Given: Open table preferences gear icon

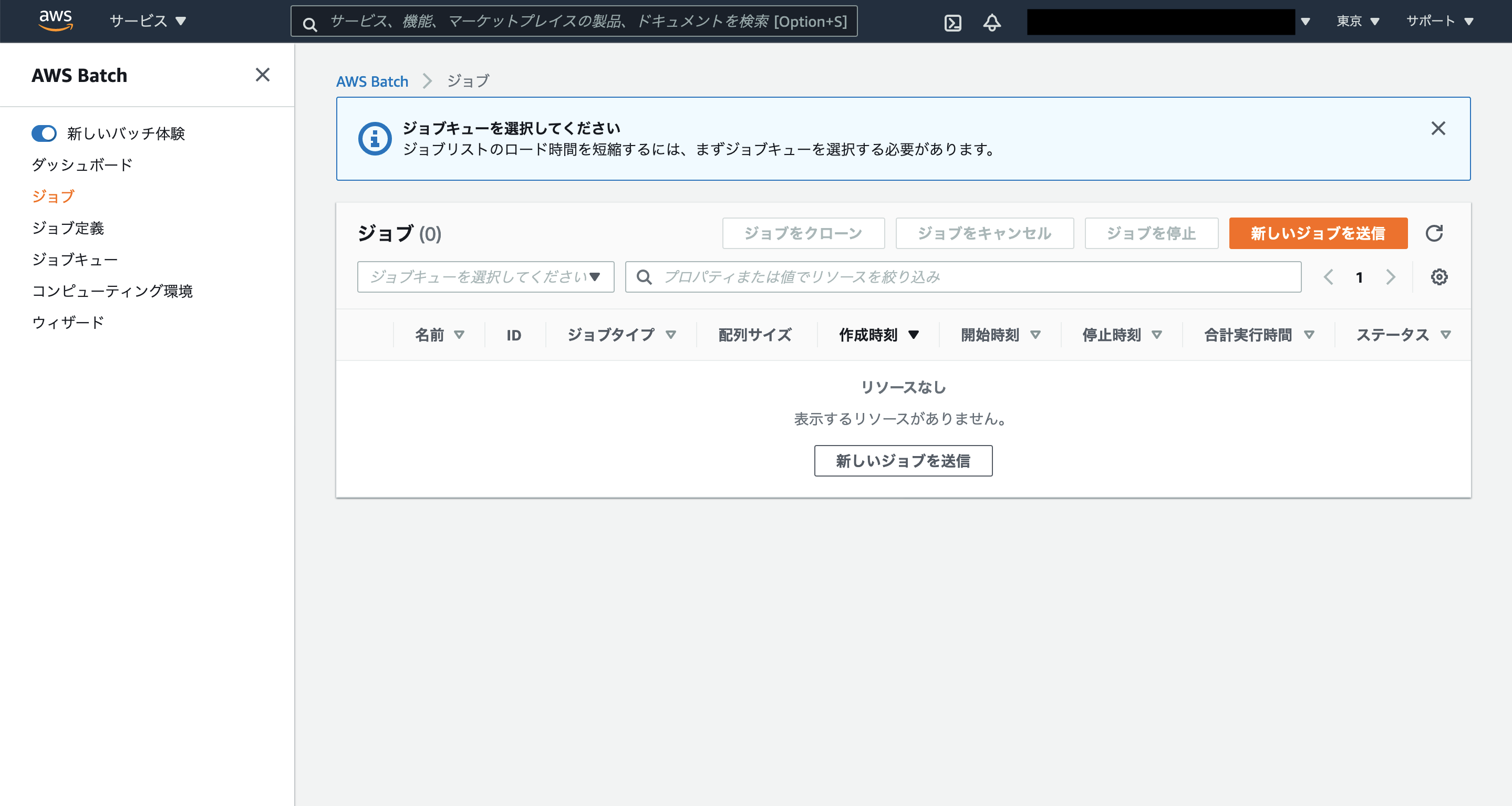Looking at the screenshot, I should (x=1438, y=276).
